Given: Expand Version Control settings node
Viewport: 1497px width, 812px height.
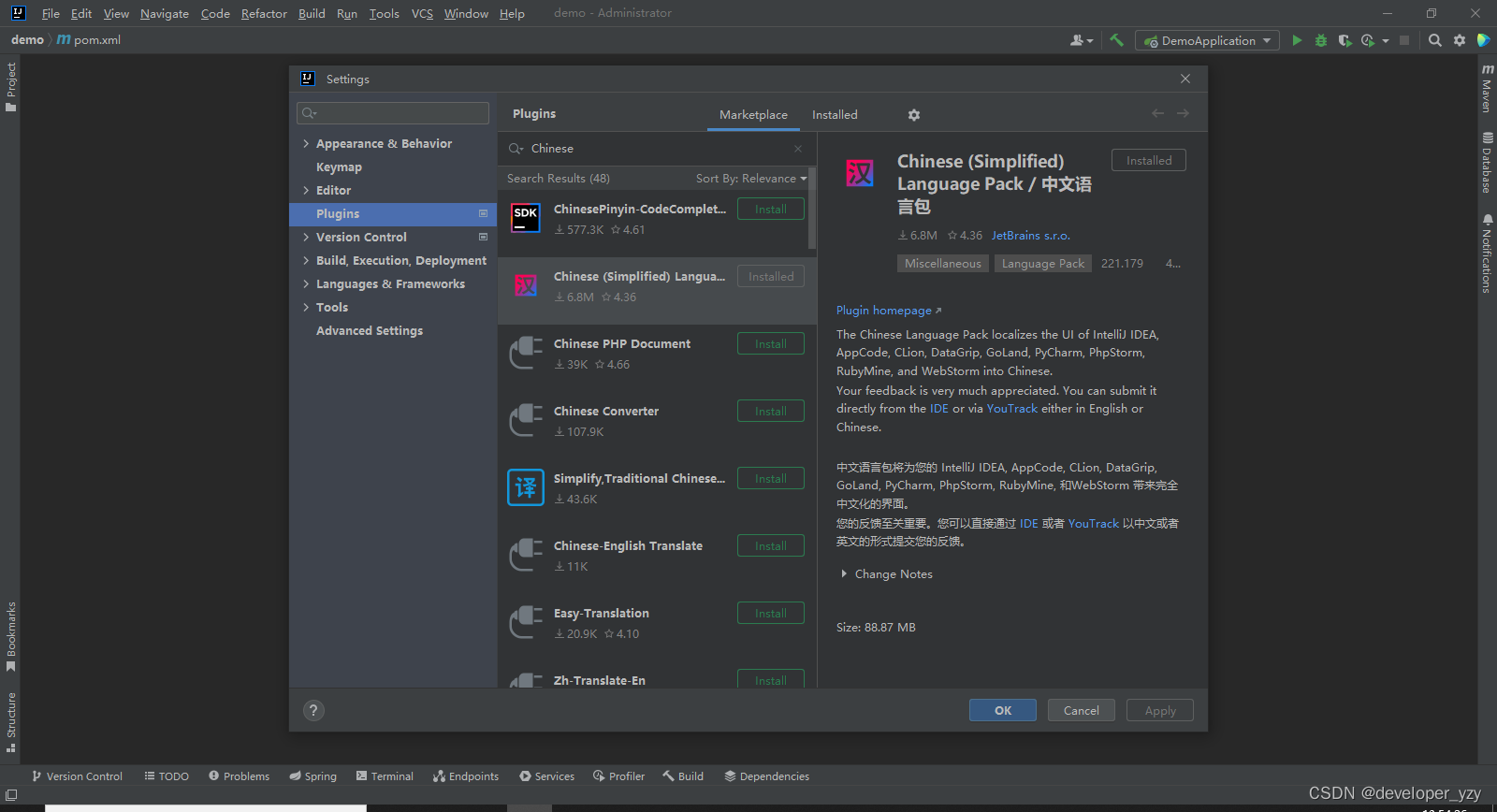Looking at the screenshot, I should coord(306,237).
